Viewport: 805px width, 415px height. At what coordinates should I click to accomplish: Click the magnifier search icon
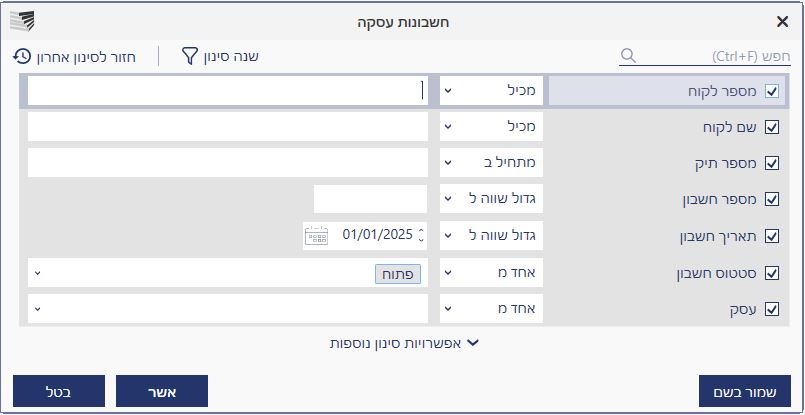[628, 56]
